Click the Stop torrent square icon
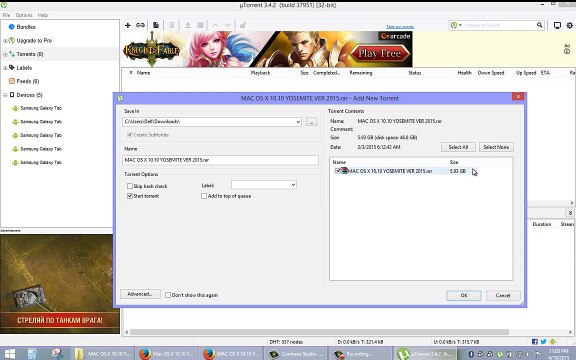The height and width of the screenshot is (360, 576). [x=200, y=25]
